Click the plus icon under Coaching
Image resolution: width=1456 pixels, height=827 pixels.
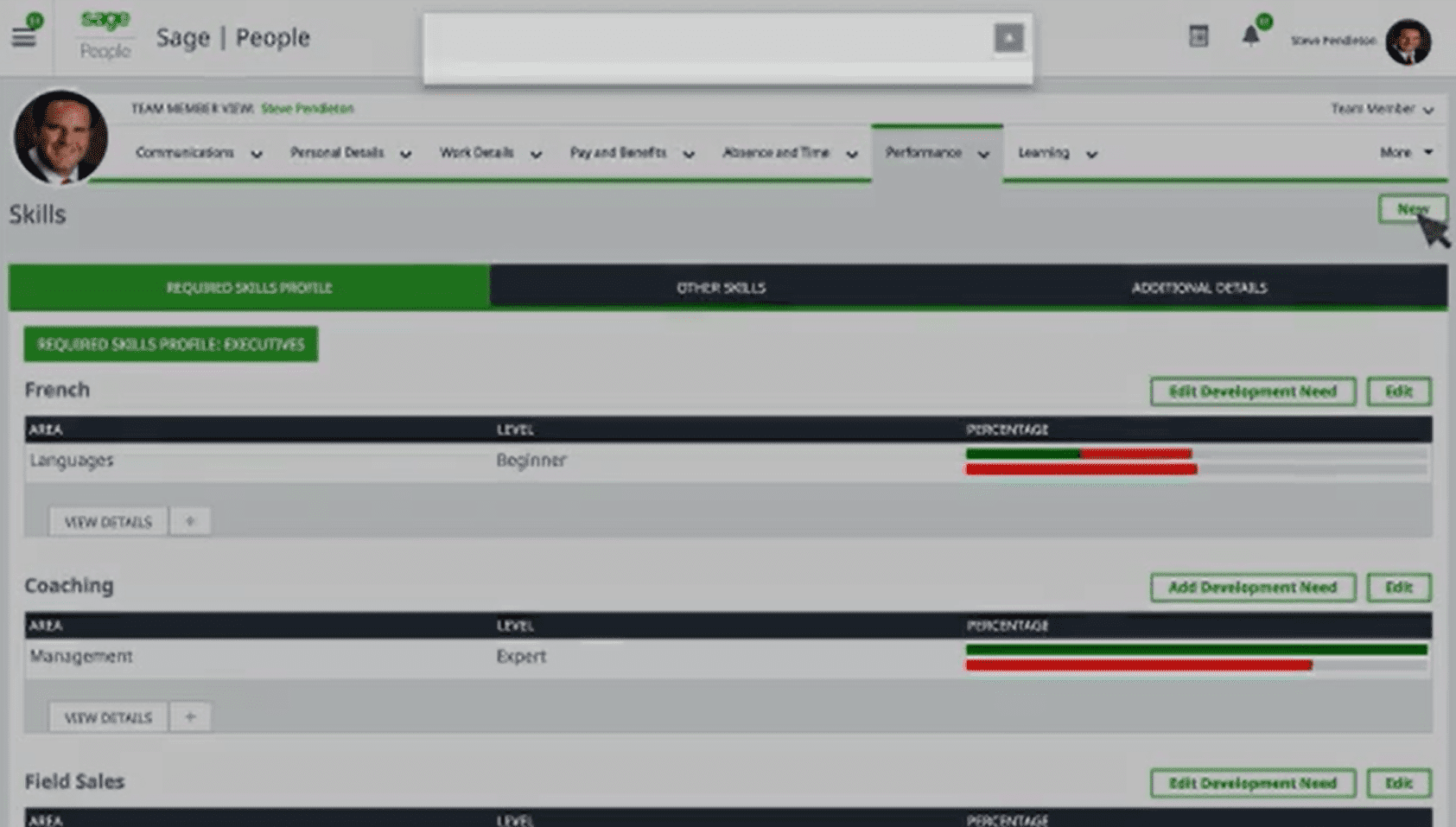coord(190,717)
